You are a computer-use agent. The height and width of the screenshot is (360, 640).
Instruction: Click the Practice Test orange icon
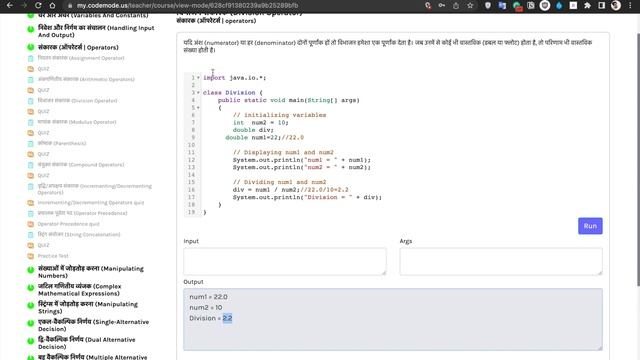pyautogui.click(x=31, y=256)
